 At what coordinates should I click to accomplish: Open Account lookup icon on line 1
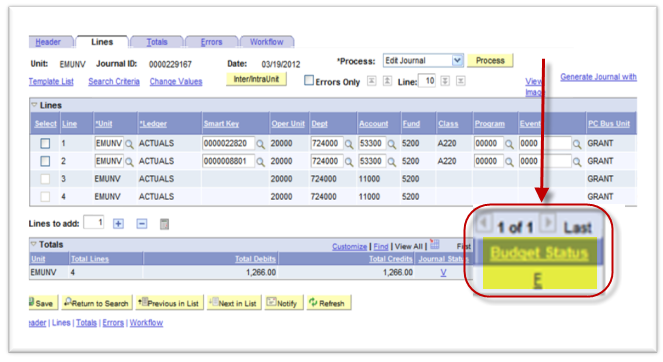point(392,144)
